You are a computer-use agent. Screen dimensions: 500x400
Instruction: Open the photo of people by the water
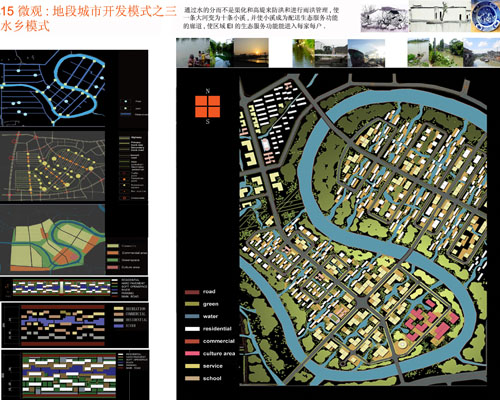(x=193, y=52)
